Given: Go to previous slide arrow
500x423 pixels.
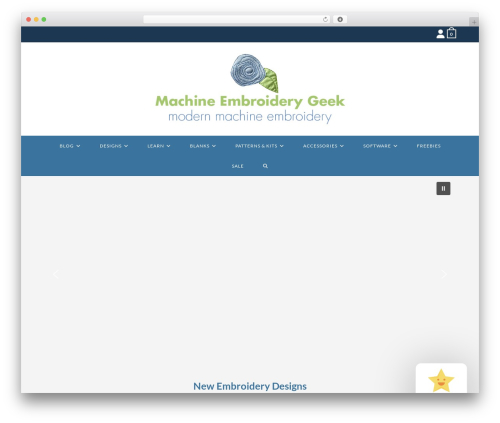Looking at the screenshot, I should pyautogui.click(x=56, y=274).
